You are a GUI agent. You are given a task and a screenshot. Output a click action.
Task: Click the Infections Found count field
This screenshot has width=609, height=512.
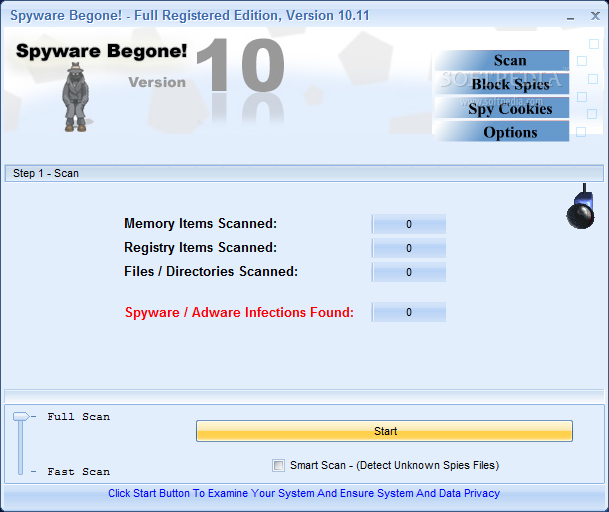(409, 312)
